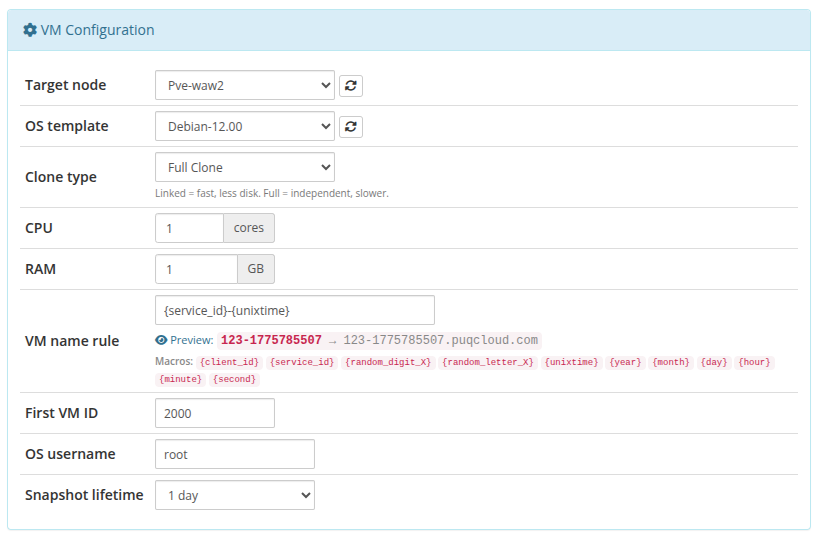Image resolution: width=822 pixels, height=539 pixels.
Task: Click the 'cores' unit label
Action: click(249, 228)
